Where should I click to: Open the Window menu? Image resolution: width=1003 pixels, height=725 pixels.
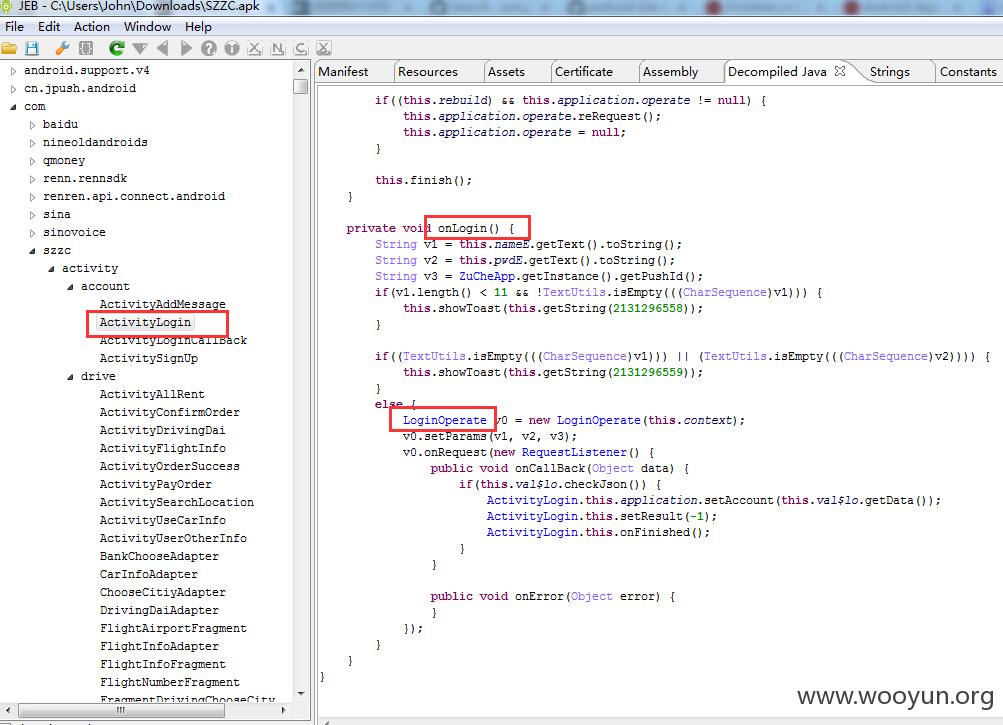[147, 27]
